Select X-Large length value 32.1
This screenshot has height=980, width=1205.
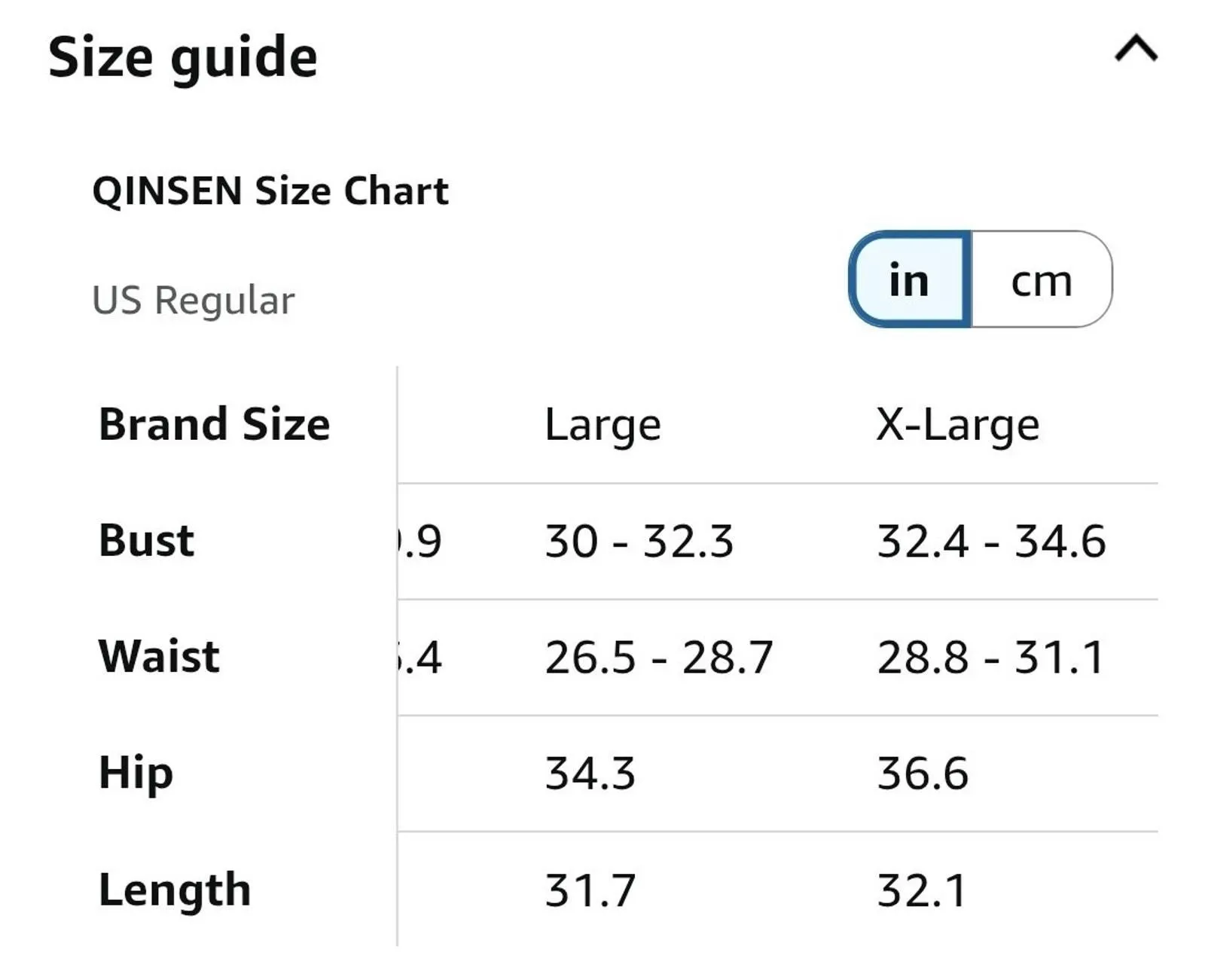tap(922, 890)
